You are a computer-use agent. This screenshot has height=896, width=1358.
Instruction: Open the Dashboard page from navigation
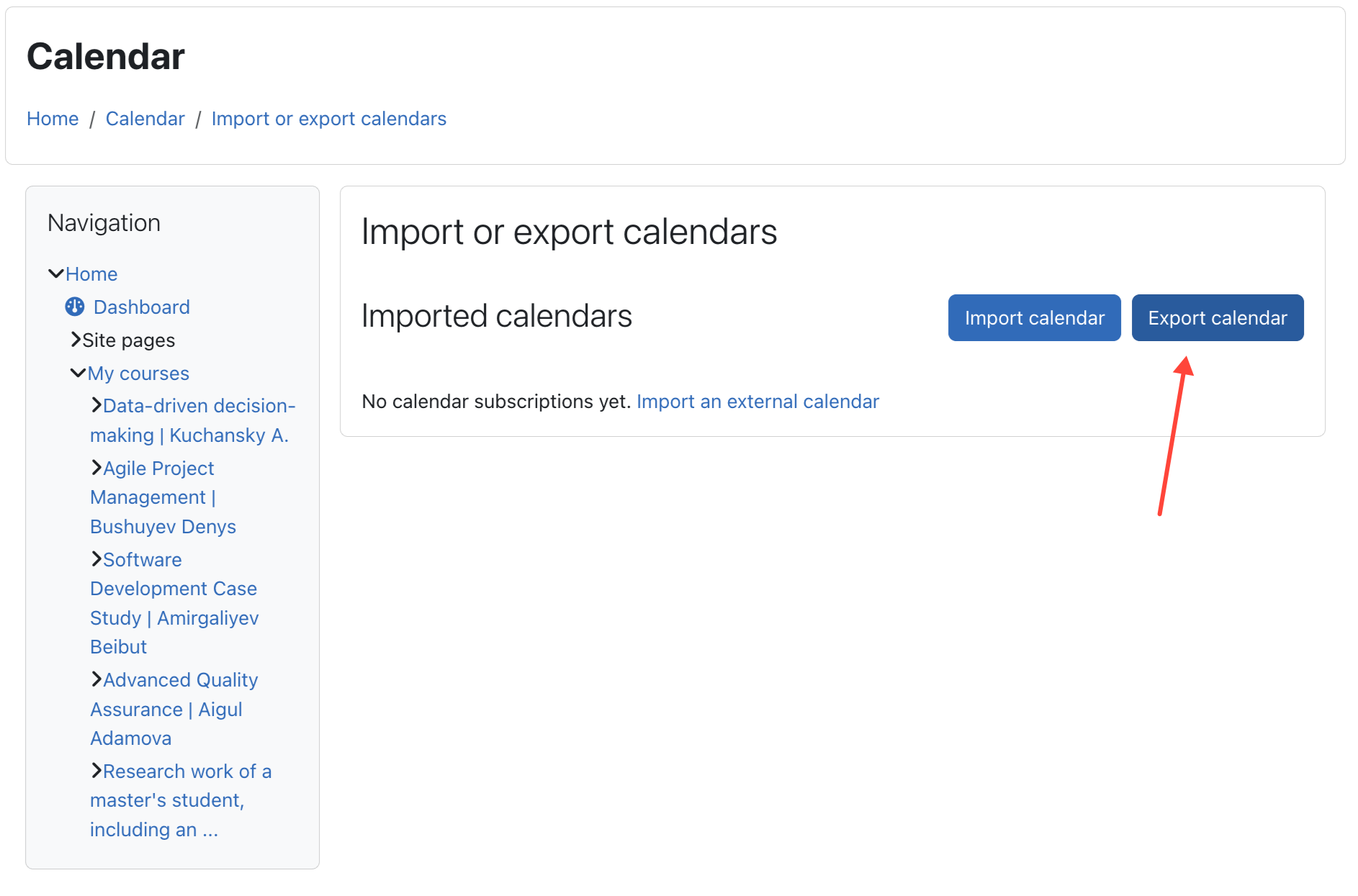tap(141, 307)
